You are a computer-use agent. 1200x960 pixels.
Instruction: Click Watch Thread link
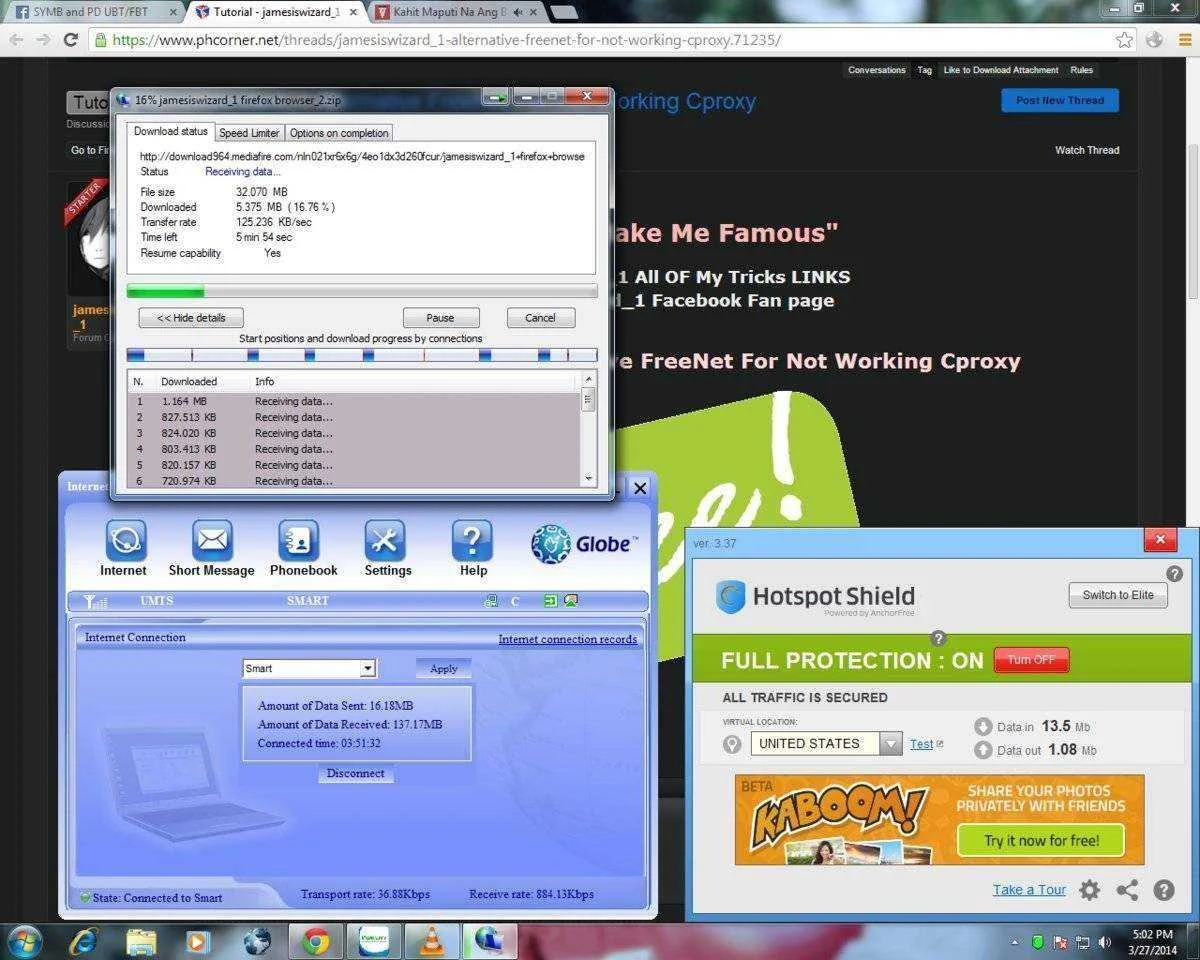click(1087, 150)
